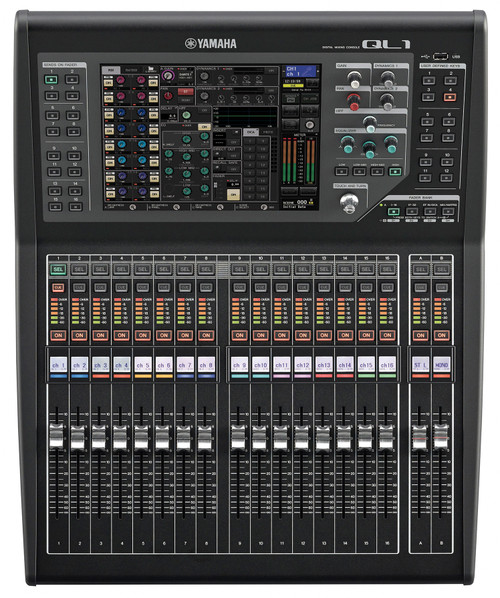Click the fader cap of master strip B

coord(441,436)
